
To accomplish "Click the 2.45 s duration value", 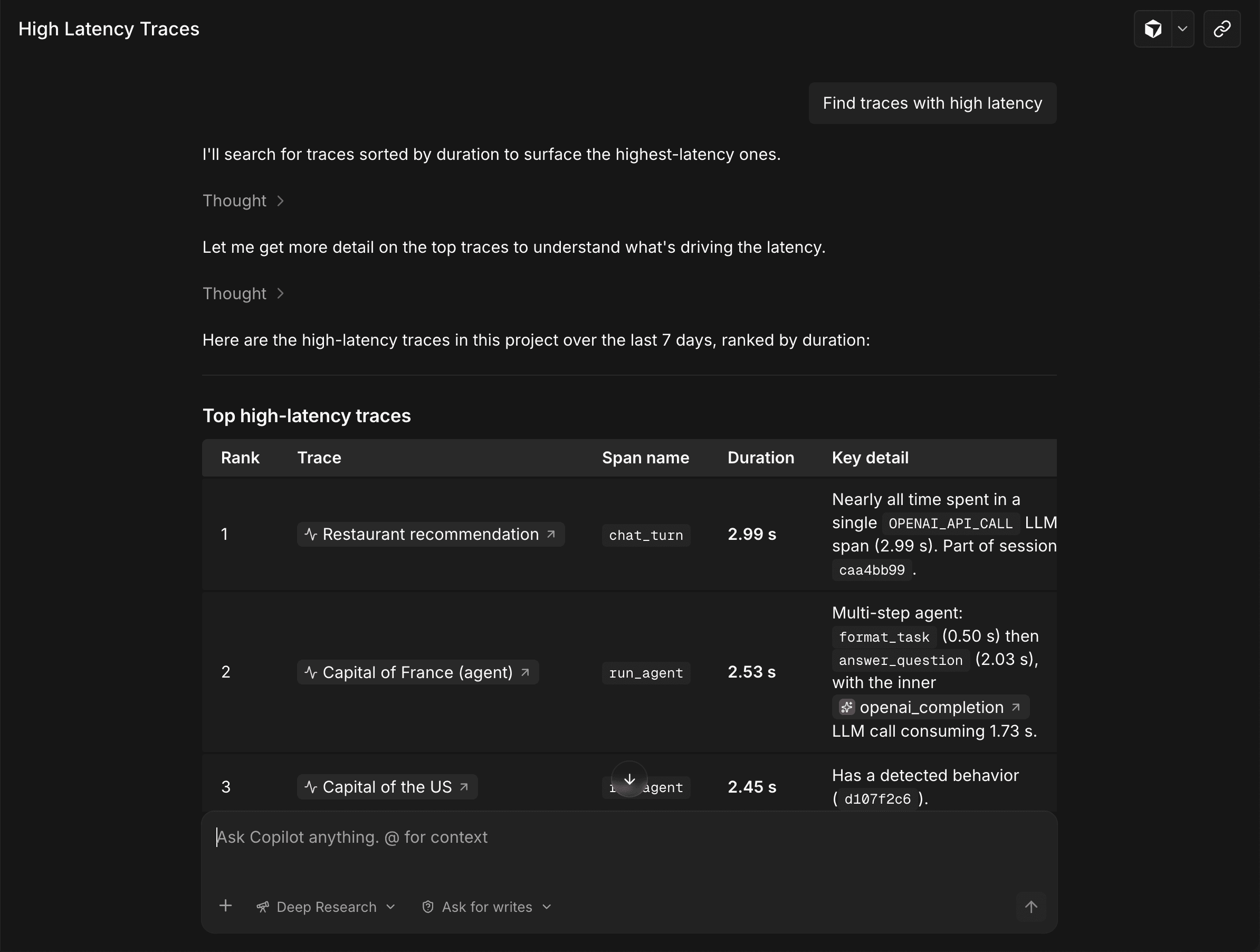I will pos(752,787).
